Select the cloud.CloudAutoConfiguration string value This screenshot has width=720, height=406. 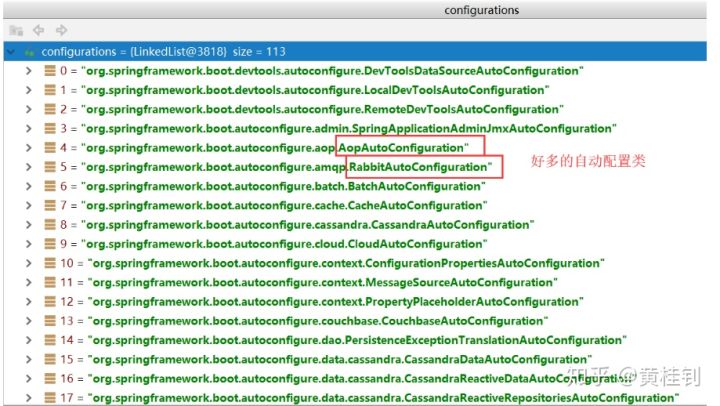click(284, 244)
